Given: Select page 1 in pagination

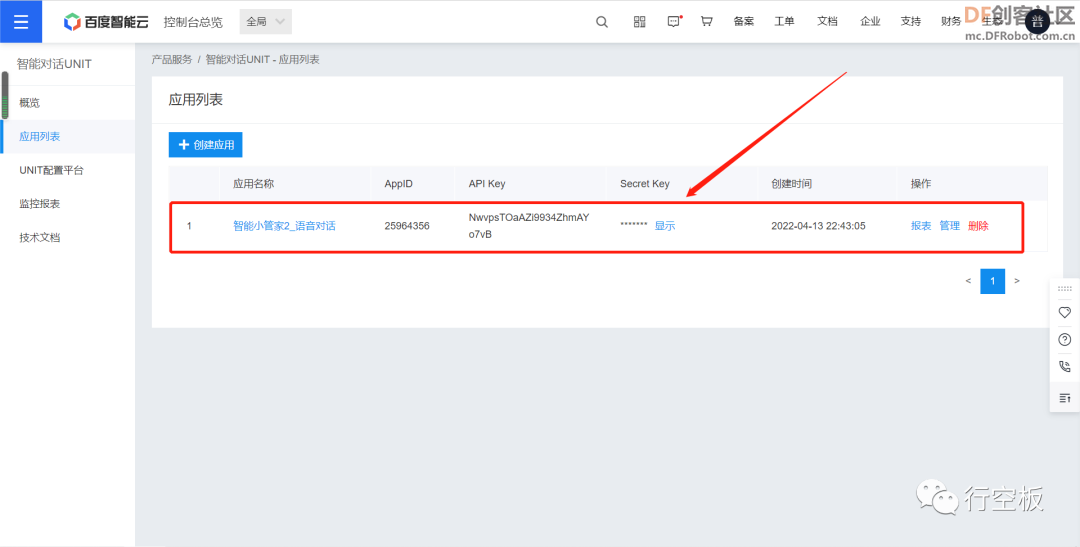Looking at the screenshot, I should point(993,281).
